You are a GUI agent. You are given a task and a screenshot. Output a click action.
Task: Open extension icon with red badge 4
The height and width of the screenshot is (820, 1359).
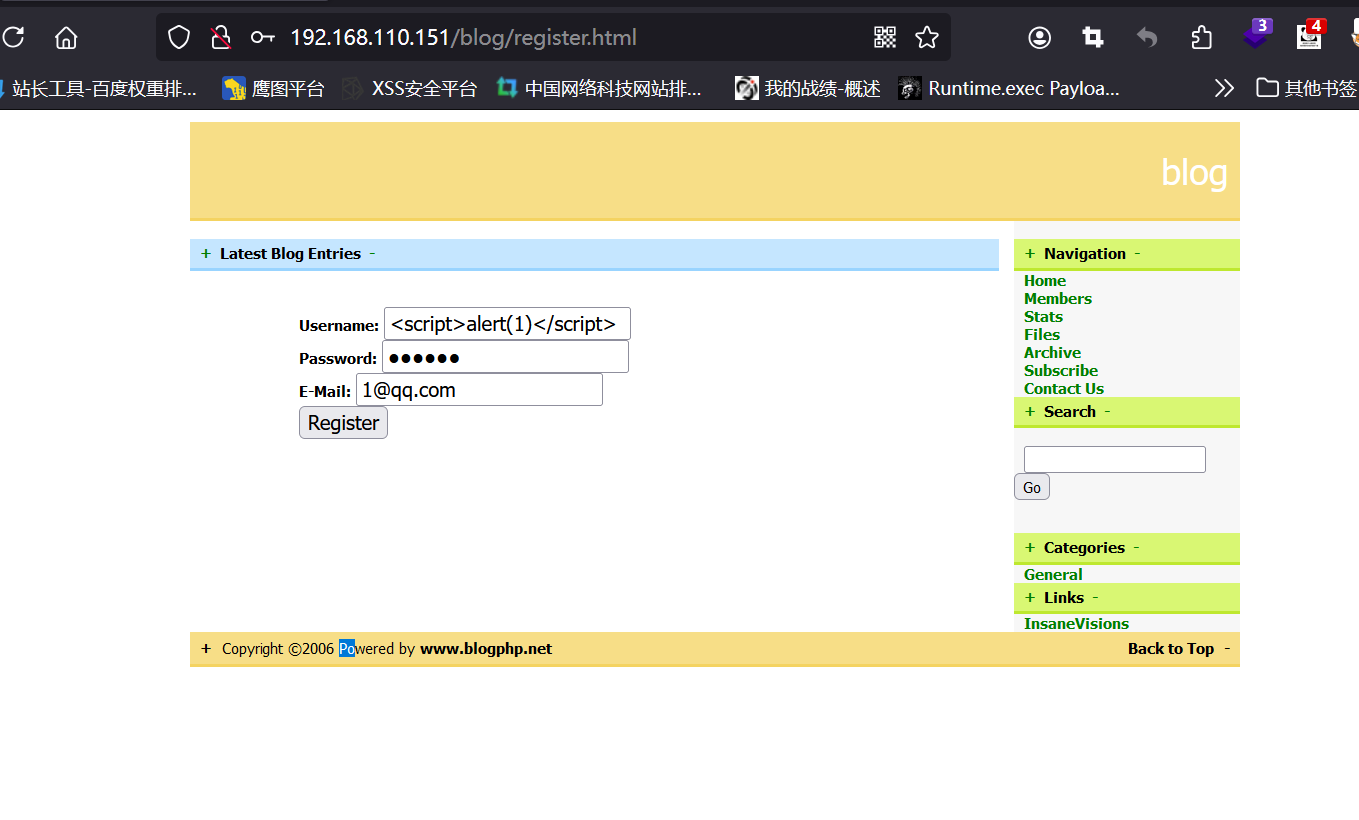(x=1310, y=34)
